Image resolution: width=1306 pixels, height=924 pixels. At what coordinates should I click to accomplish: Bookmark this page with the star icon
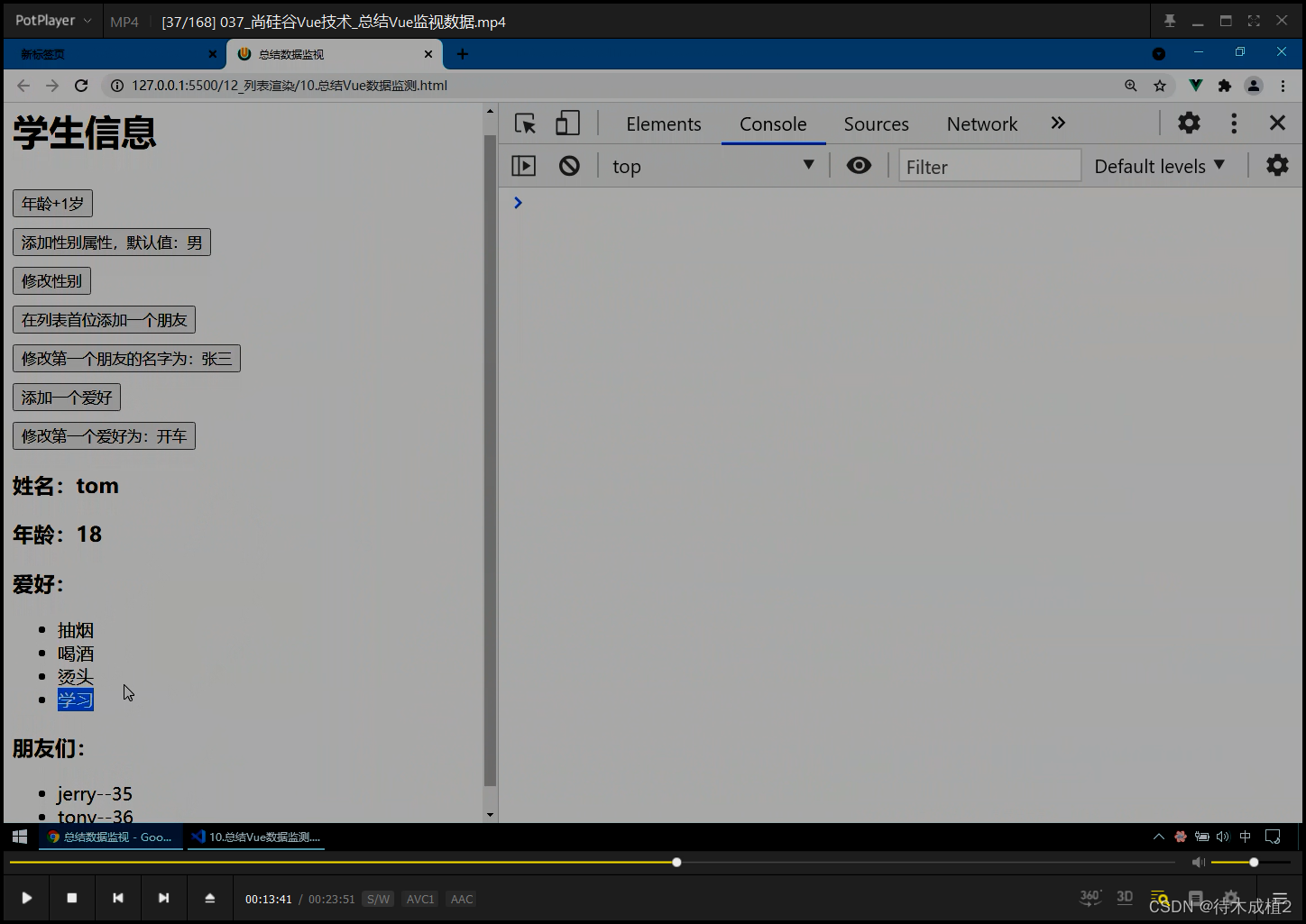1160,86
